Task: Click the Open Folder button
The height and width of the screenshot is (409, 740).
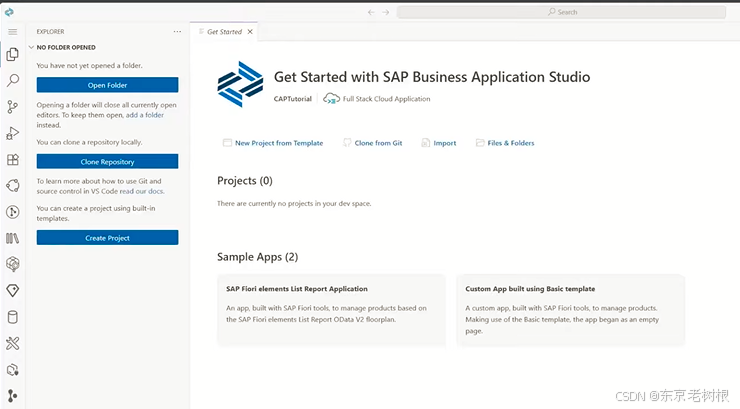Action: pyautogui.click(x=108, y=85)
